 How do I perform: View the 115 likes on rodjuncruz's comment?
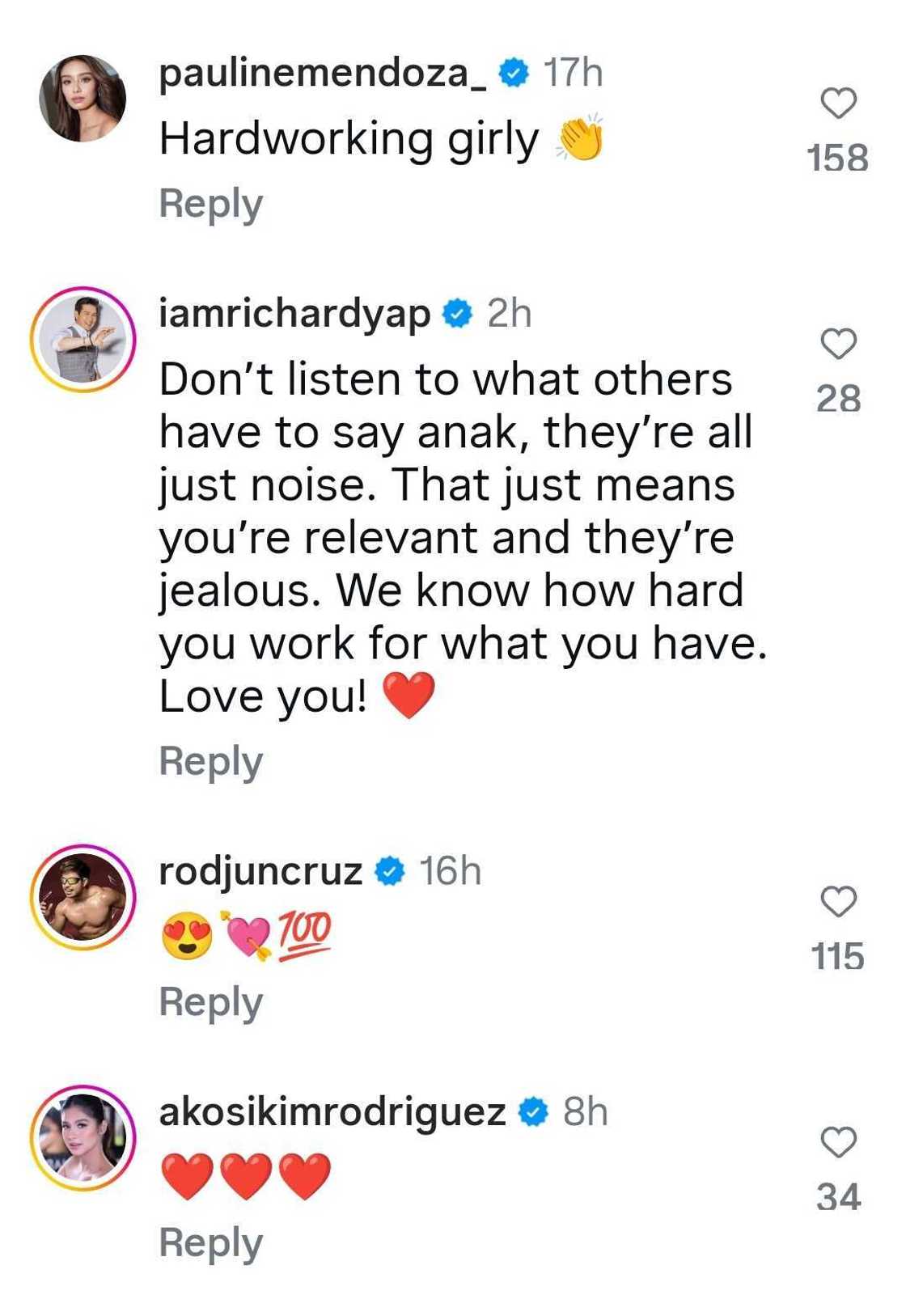click(838, 957)
